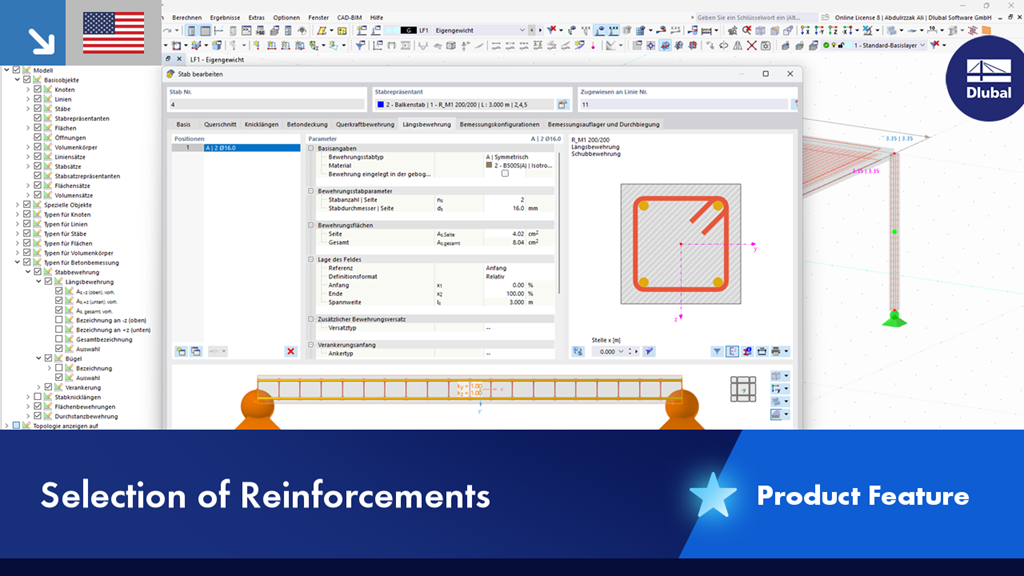Click the pick-location icon right of Stelle x
1024x576 pixels.
coord(648,351)
